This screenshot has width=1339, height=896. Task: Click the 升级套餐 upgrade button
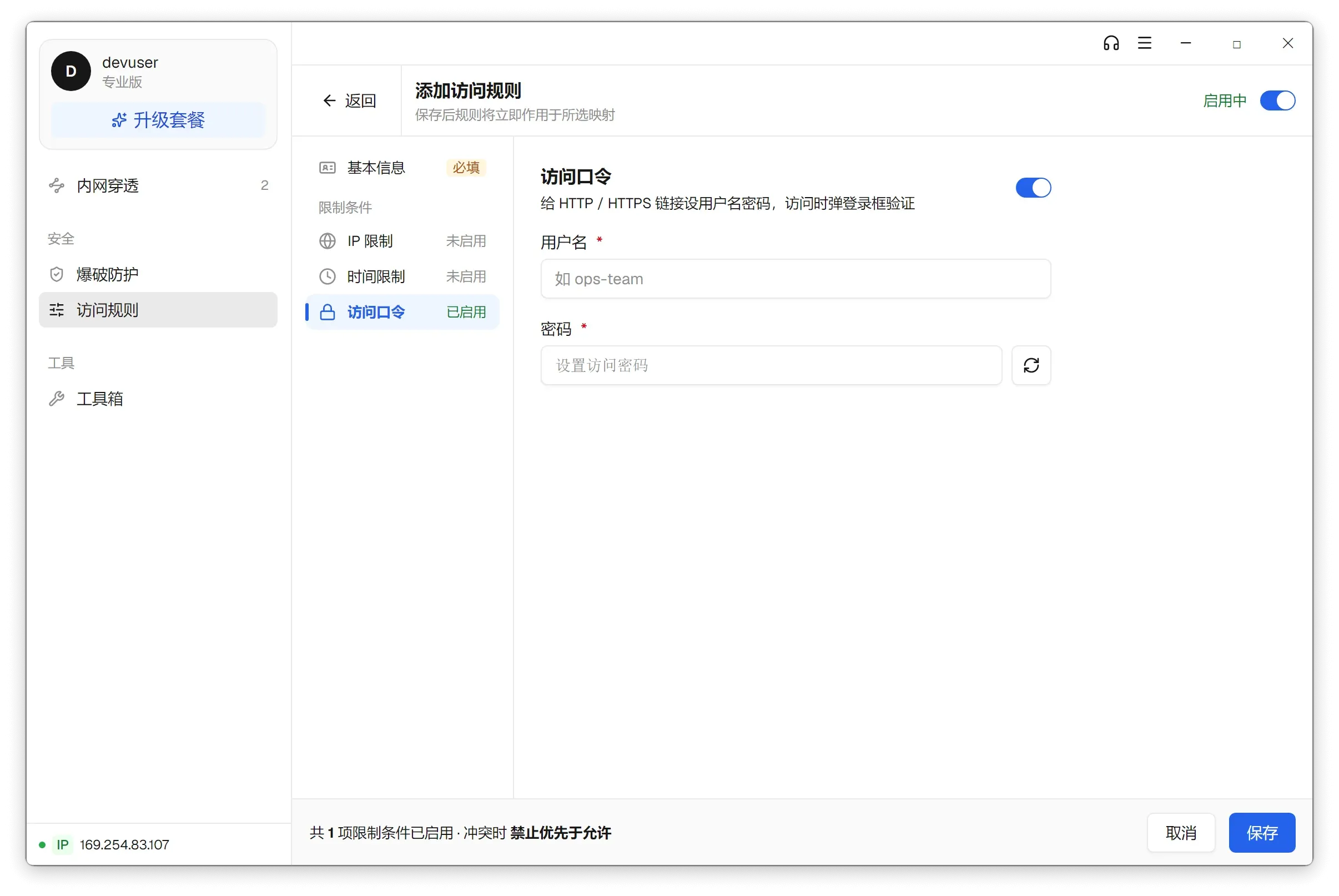[158, 120]
